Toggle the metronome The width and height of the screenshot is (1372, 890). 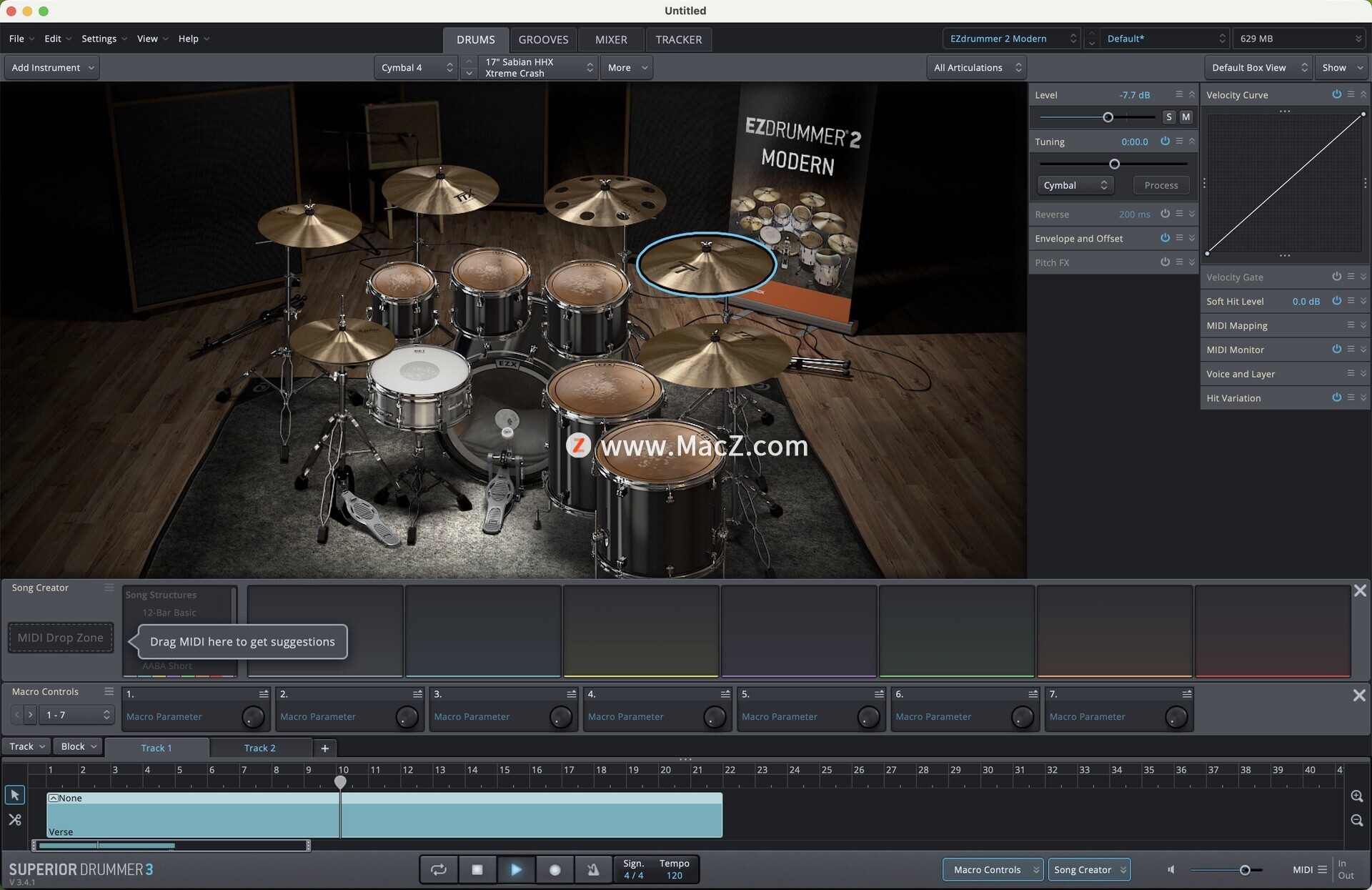(x=593, y=869)
